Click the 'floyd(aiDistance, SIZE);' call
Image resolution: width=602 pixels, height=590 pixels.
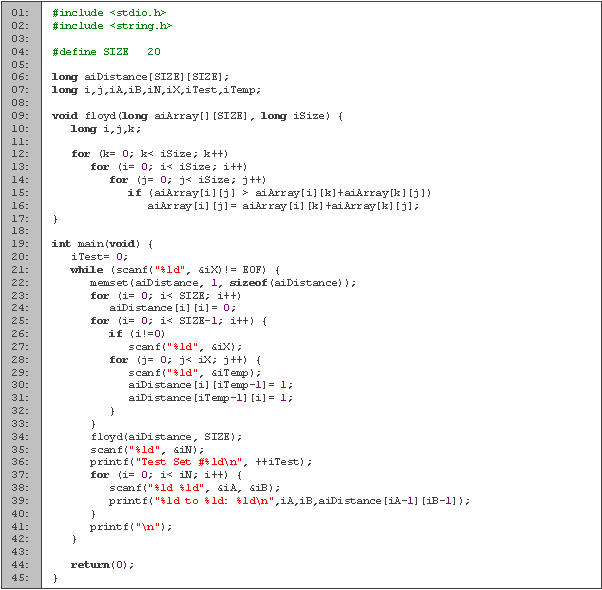[166, 437]
